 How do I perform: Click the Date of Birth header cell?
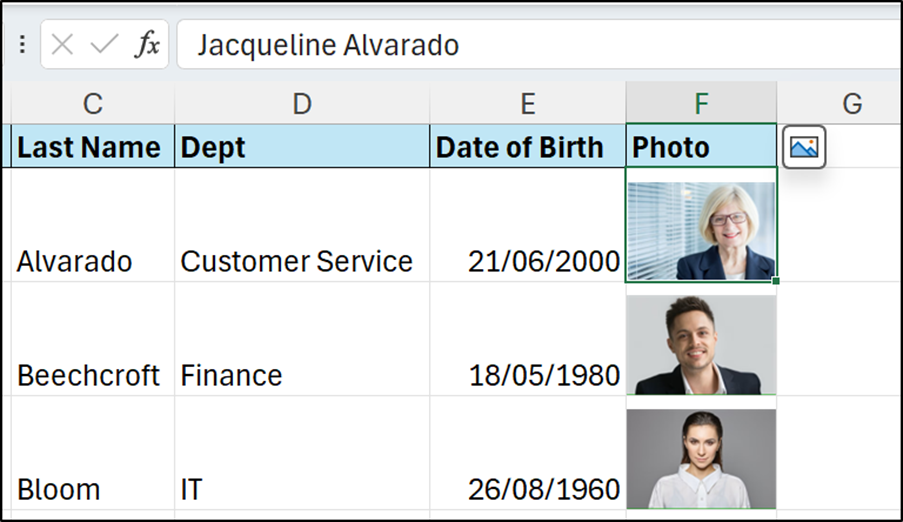(x=528, y=148)
